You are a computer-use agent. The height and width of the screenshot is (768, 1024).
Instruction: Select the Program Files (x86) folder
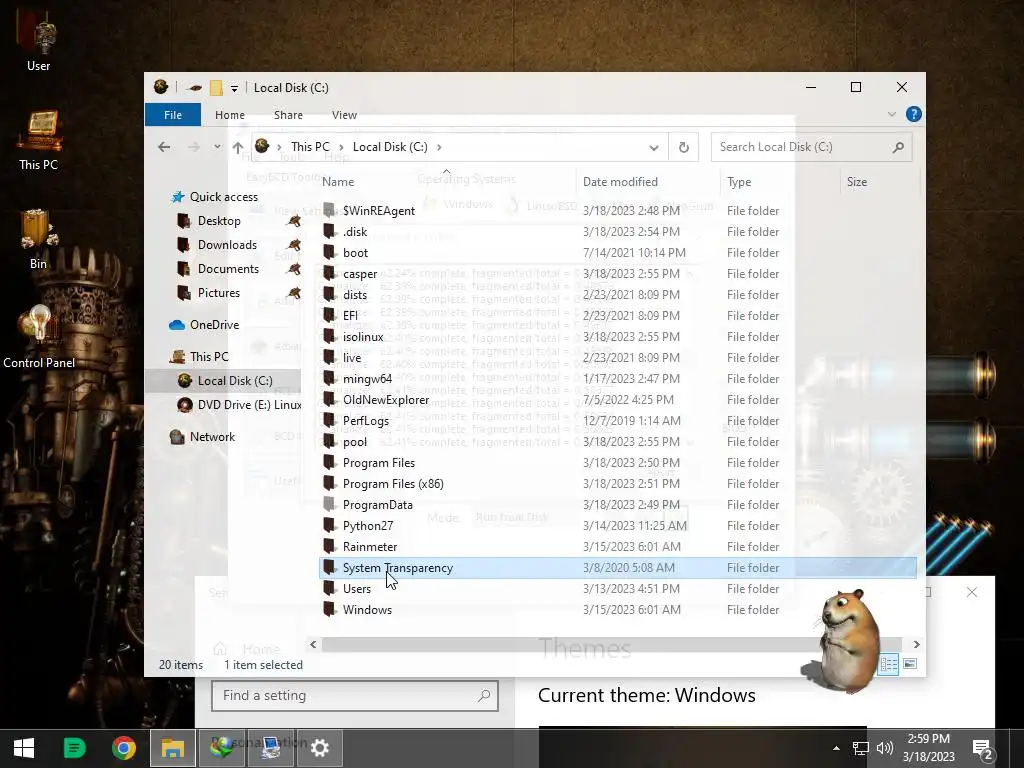pyautogui.click(x=393, y=484)
